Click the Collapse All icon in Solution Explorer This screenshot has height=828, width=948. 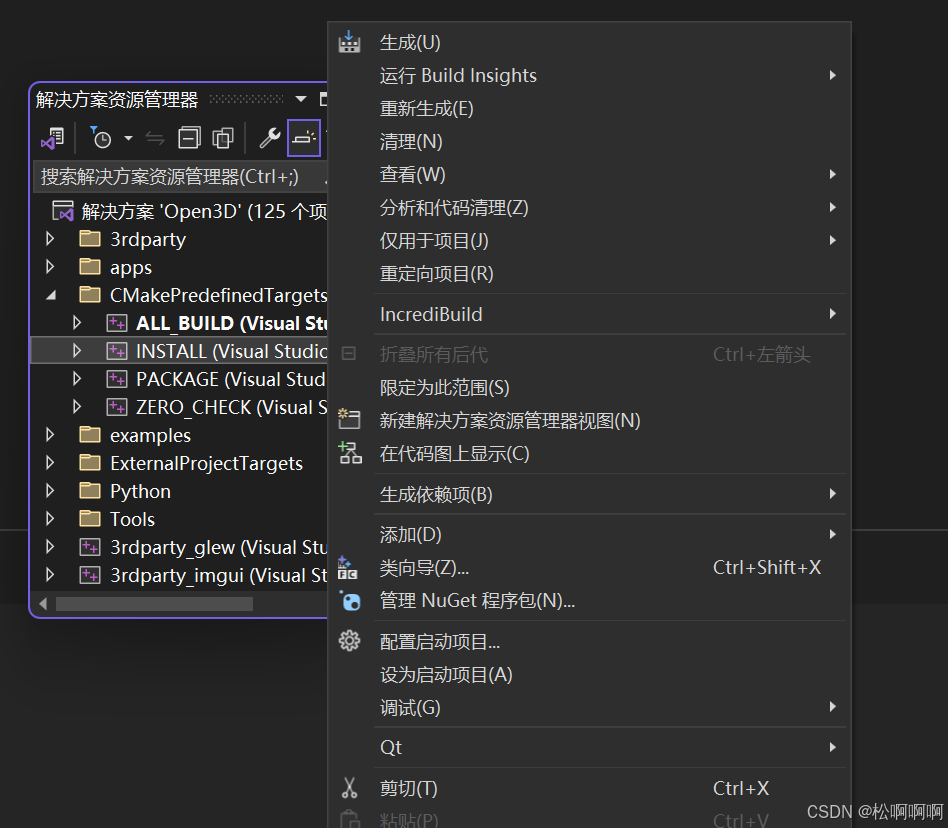pos(188,137)
